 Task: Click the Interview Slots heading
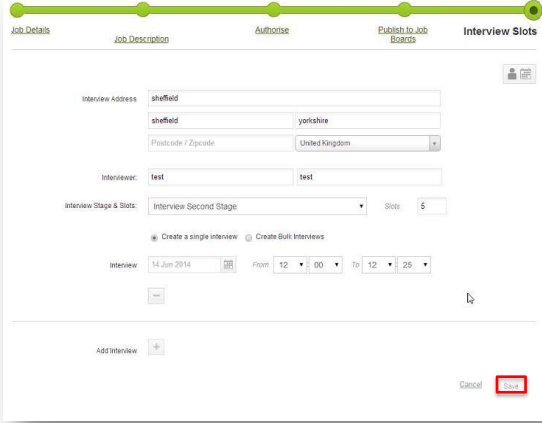(500, 31)
